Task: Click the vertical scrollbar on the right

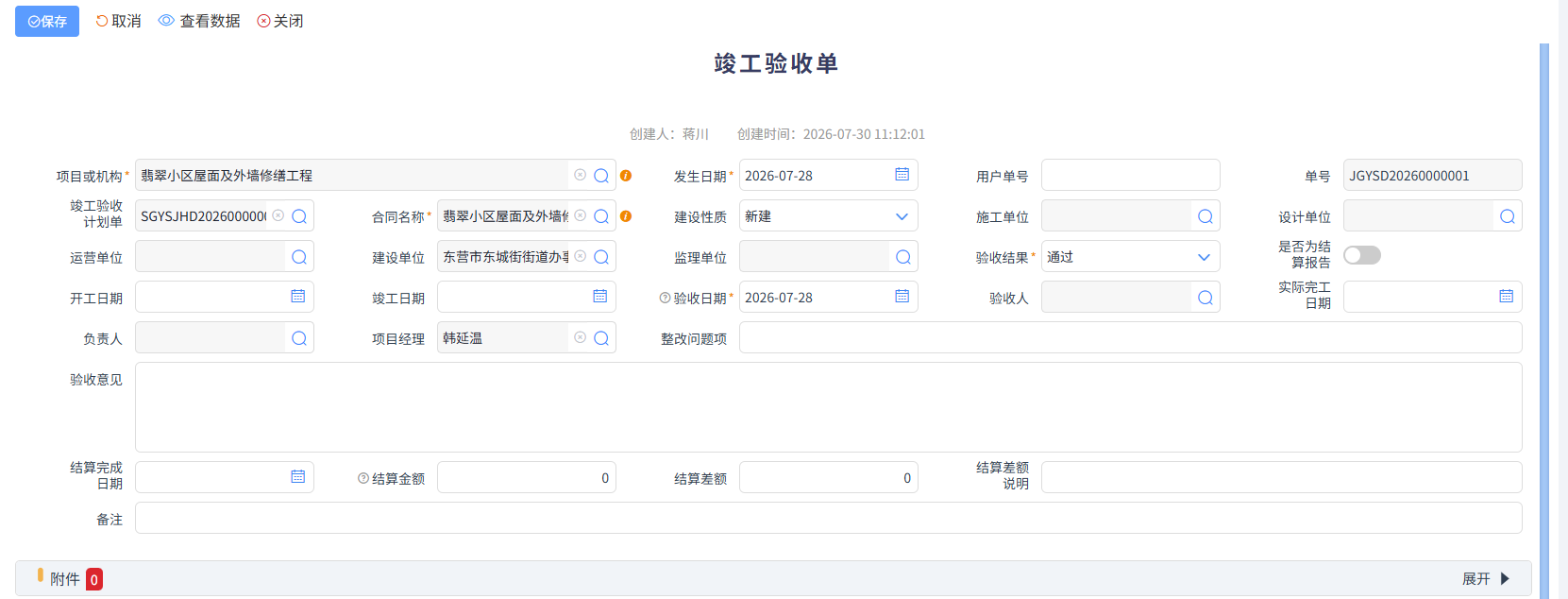Action: coord(1544,319)
